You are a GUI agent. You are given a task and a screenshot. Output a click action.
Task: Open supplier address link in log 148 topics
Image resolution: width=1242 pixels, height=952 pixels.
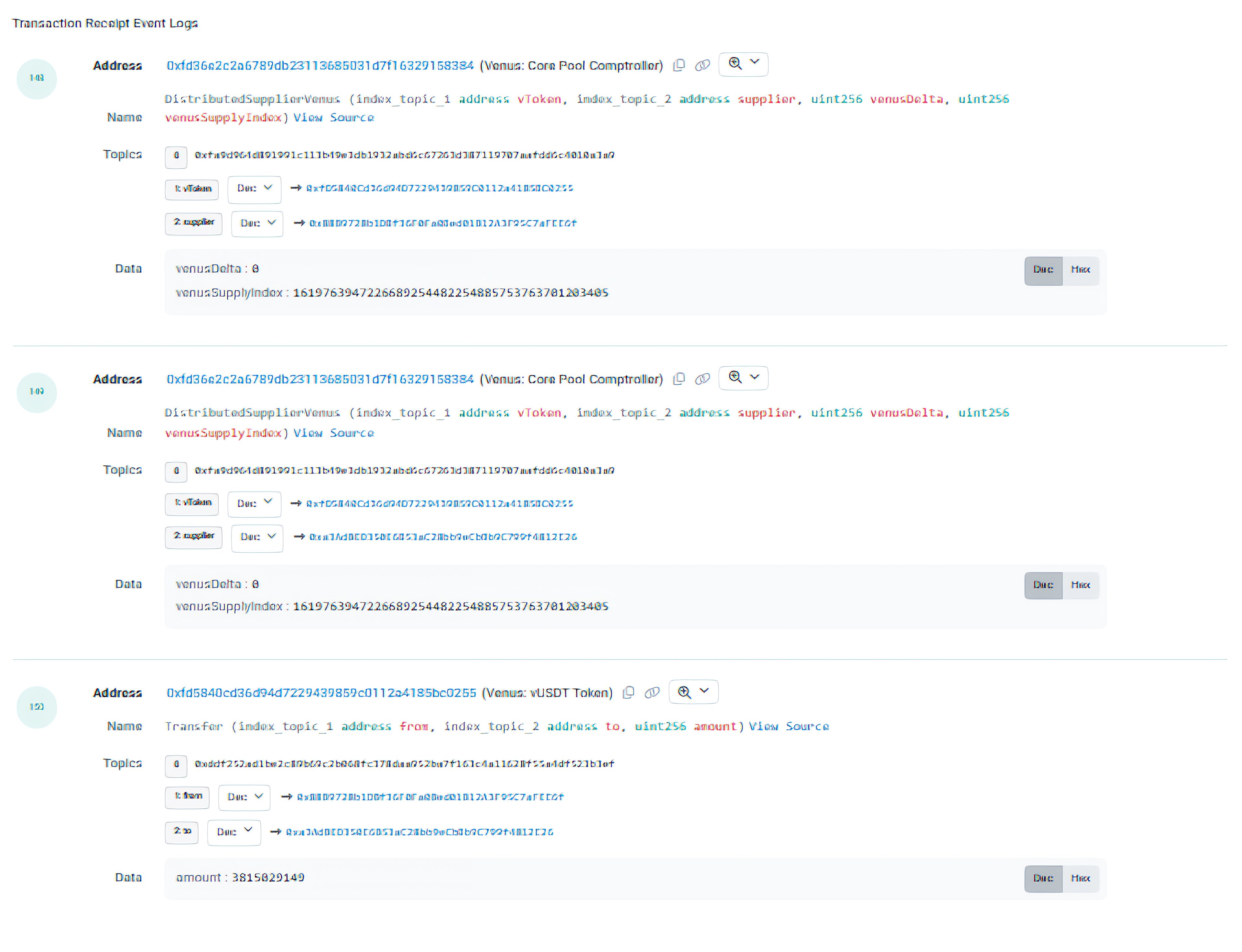tap(443, 223)
